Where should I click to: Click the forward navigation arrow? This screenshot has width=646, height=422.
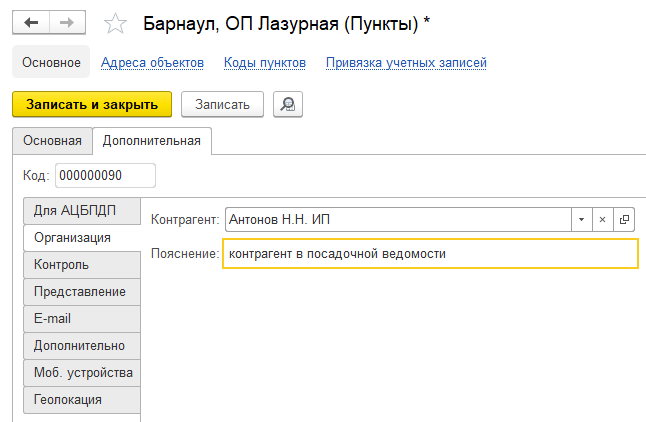(67, 22)
